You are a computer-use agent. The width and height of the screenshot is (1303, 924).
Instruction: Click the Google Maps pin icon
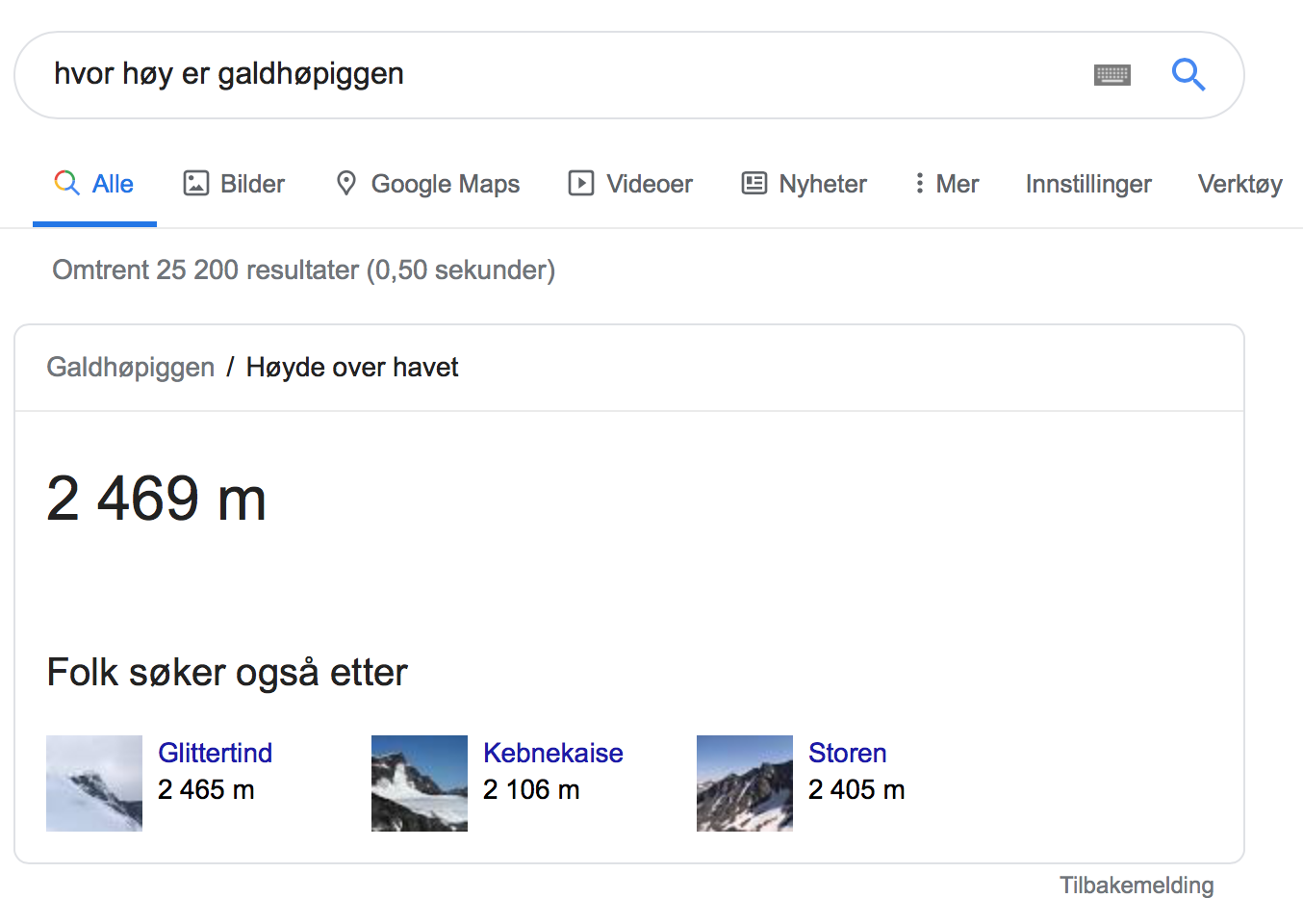[x=346, y=183]
